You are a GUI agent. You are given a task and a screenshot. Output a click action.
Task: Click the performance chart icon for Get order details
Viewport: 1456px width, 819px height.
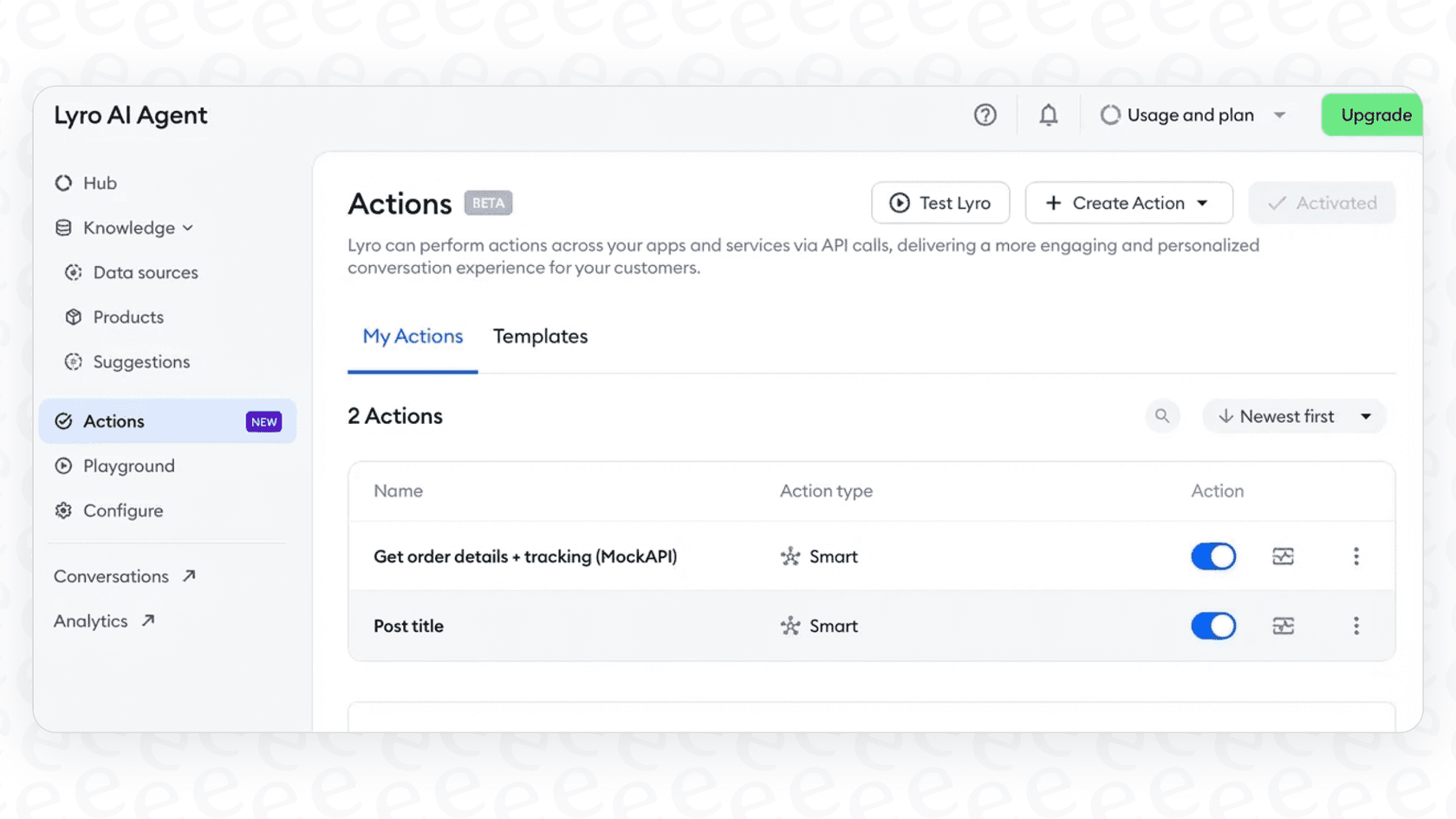coord(1284,556)
